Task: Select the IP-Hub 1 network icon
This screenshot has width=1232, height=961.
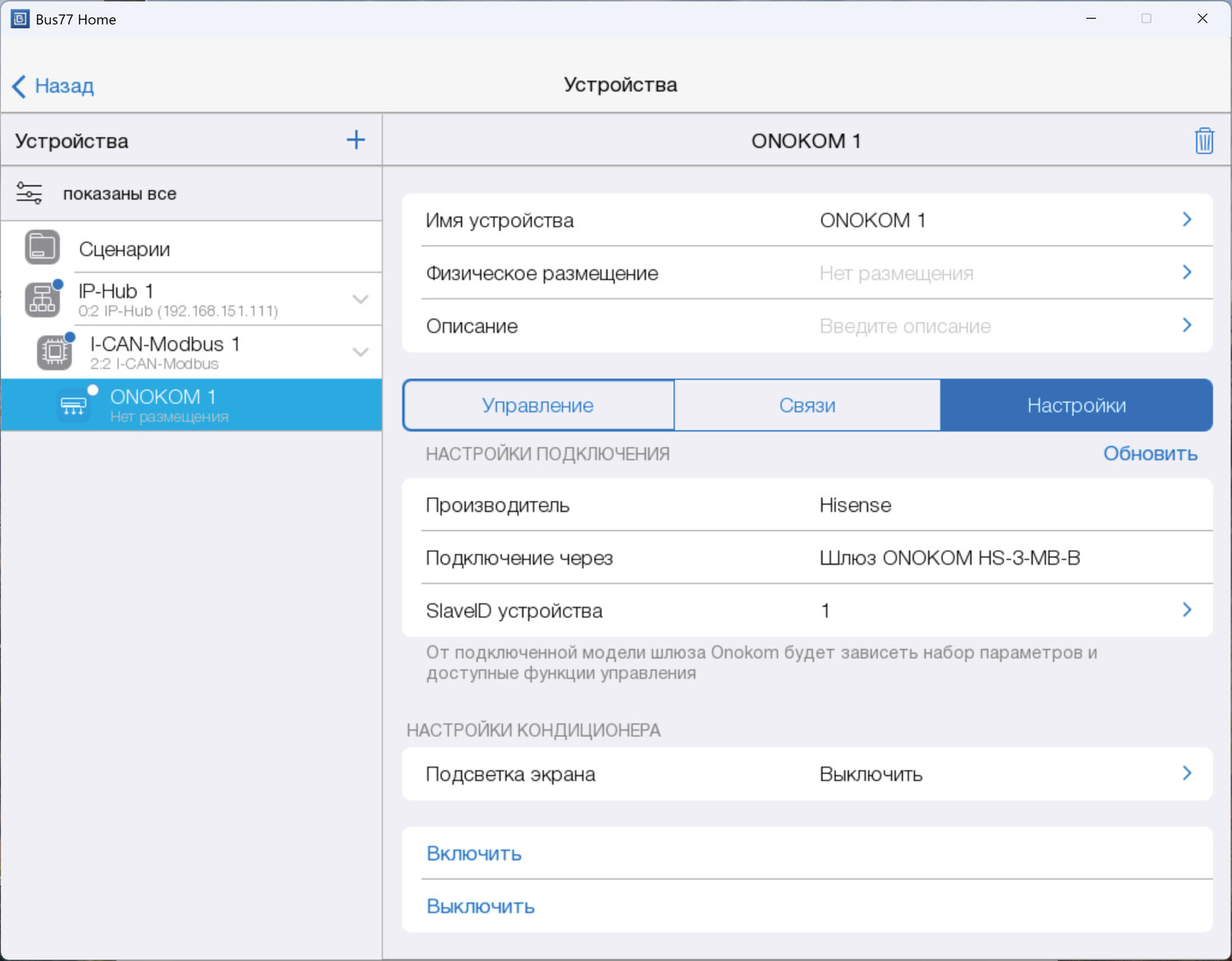Action: coord(43,300)
